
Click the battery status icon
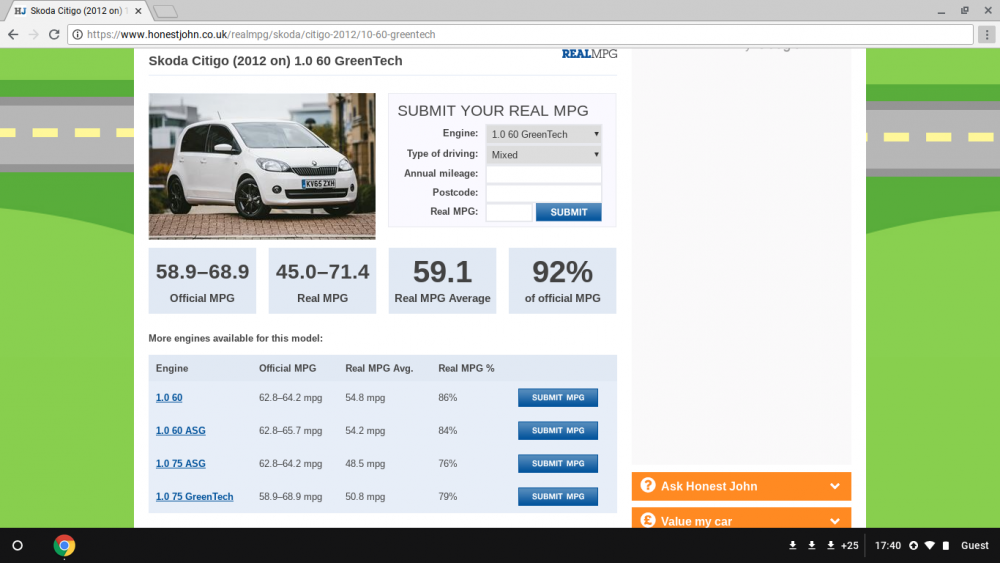[x=946, y=545]
